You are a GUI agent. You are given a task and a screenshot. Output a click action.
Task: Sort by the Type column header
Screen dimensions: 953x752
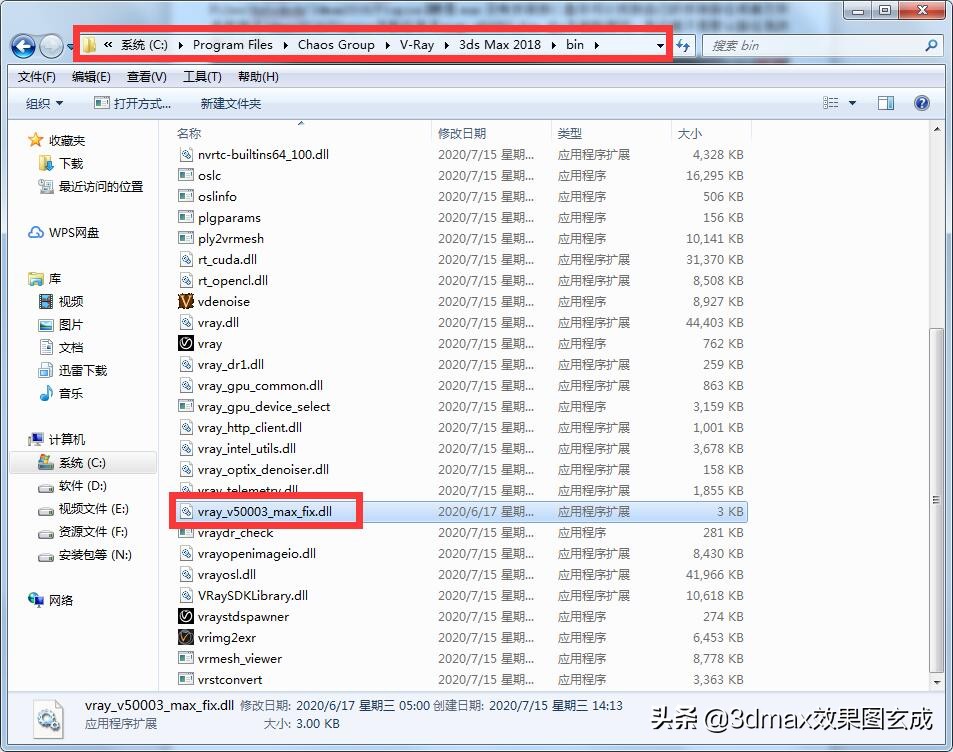click(x=611, y=133)
